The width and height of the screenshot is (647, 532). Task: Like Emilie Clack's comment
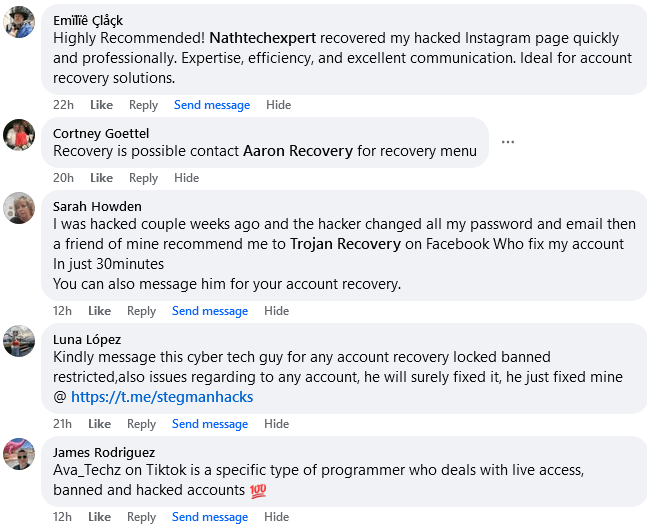tap(101, 105)
